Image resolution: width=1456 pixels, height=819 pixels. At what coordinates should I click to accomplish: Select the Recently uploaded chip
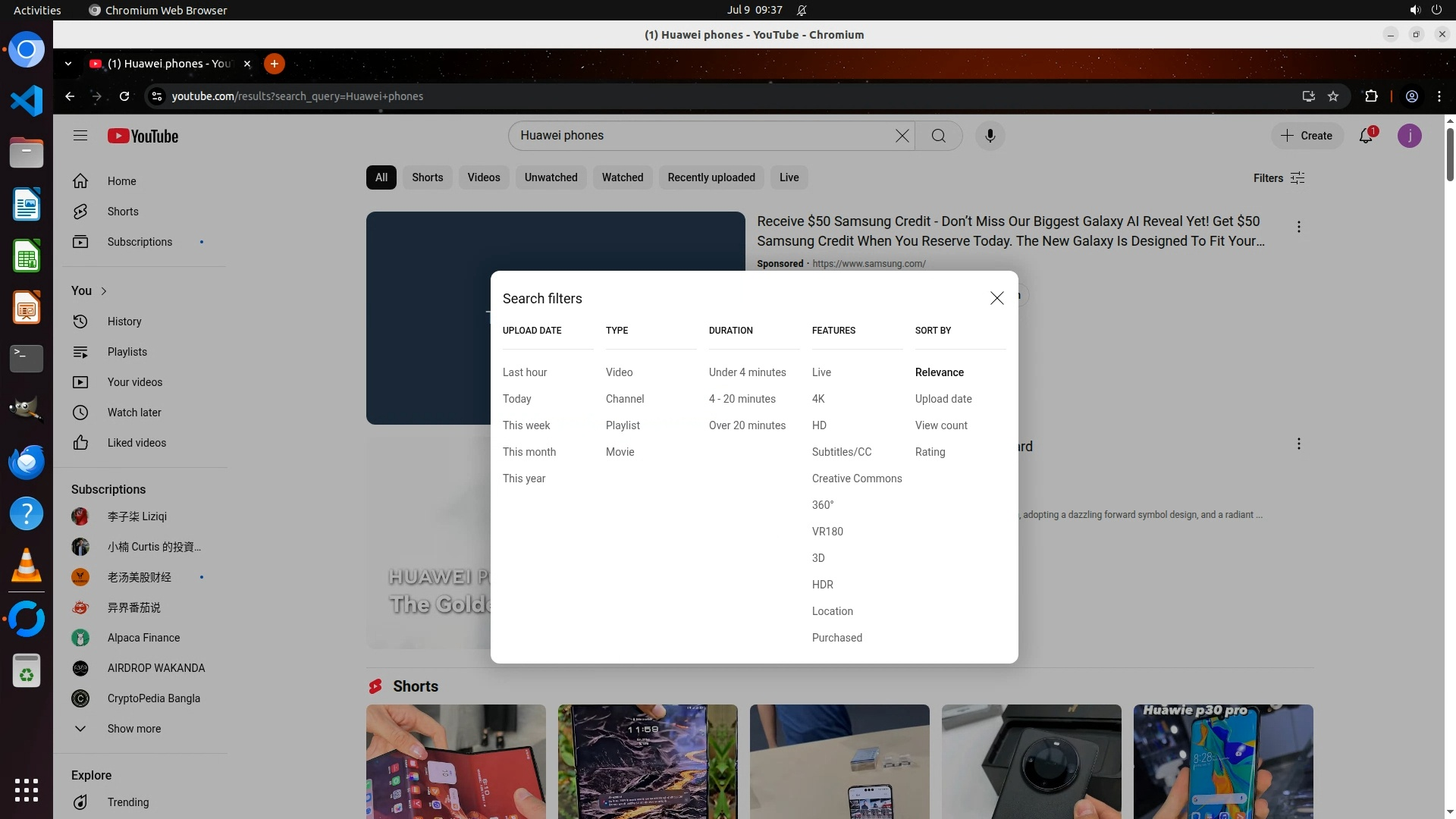coord(711,177)
